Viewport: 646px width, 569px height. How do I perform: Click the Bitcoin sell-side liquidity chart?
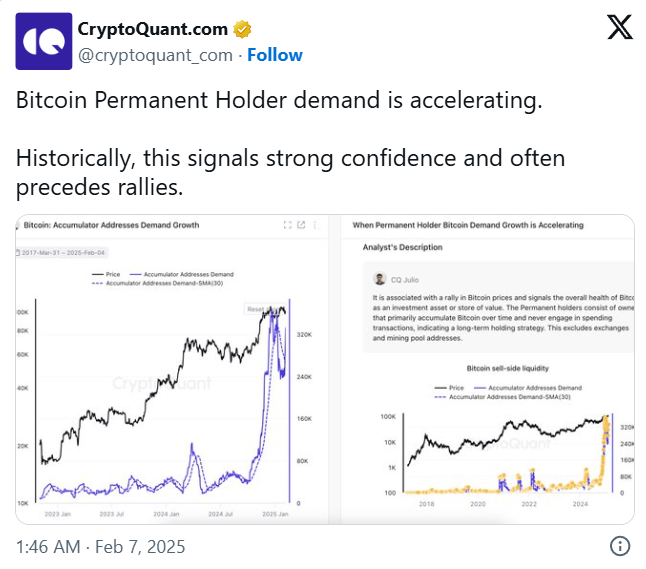508,431
